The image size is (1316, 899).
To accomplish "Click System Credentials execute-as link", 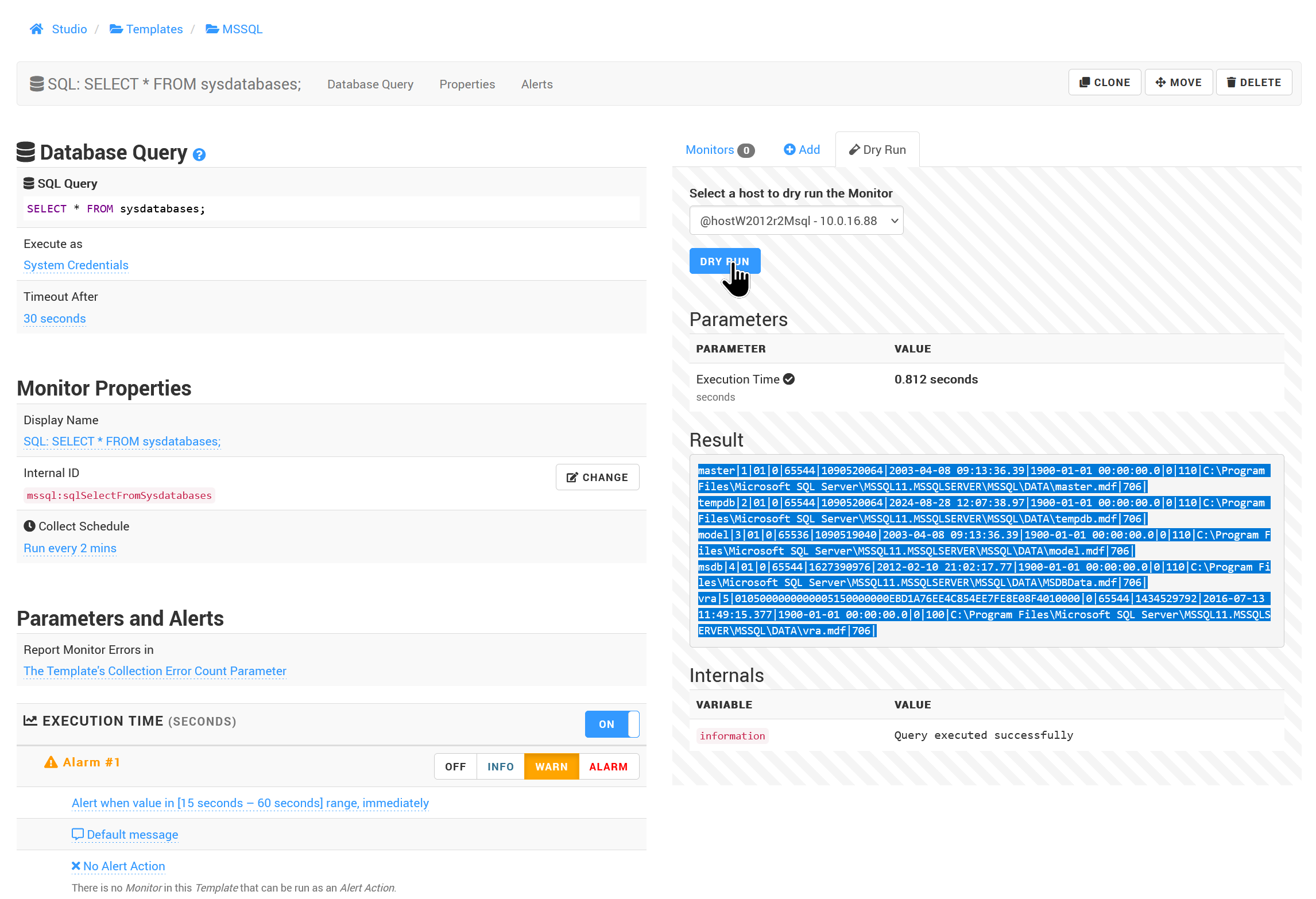I will tap(76, 265).
